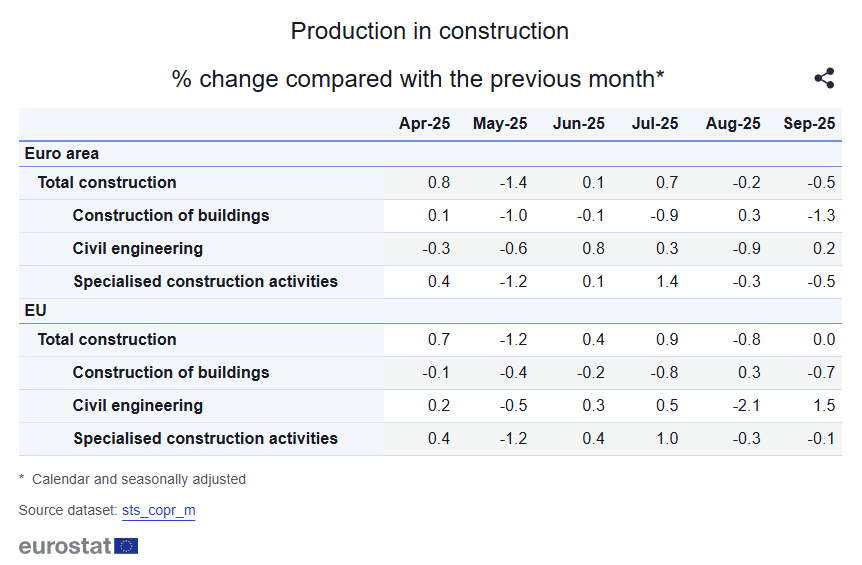Viewport: 862px width, 565px height.
Task: Select the Apr-25 column header
Action: (x=424, y=124)
